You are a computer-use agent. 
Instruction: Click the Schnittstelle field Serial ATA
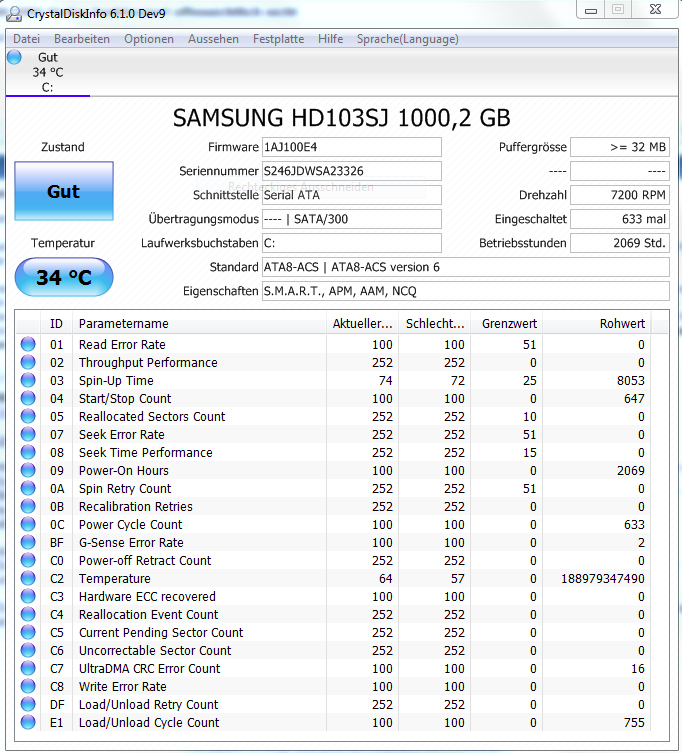[x=352, y=195]
